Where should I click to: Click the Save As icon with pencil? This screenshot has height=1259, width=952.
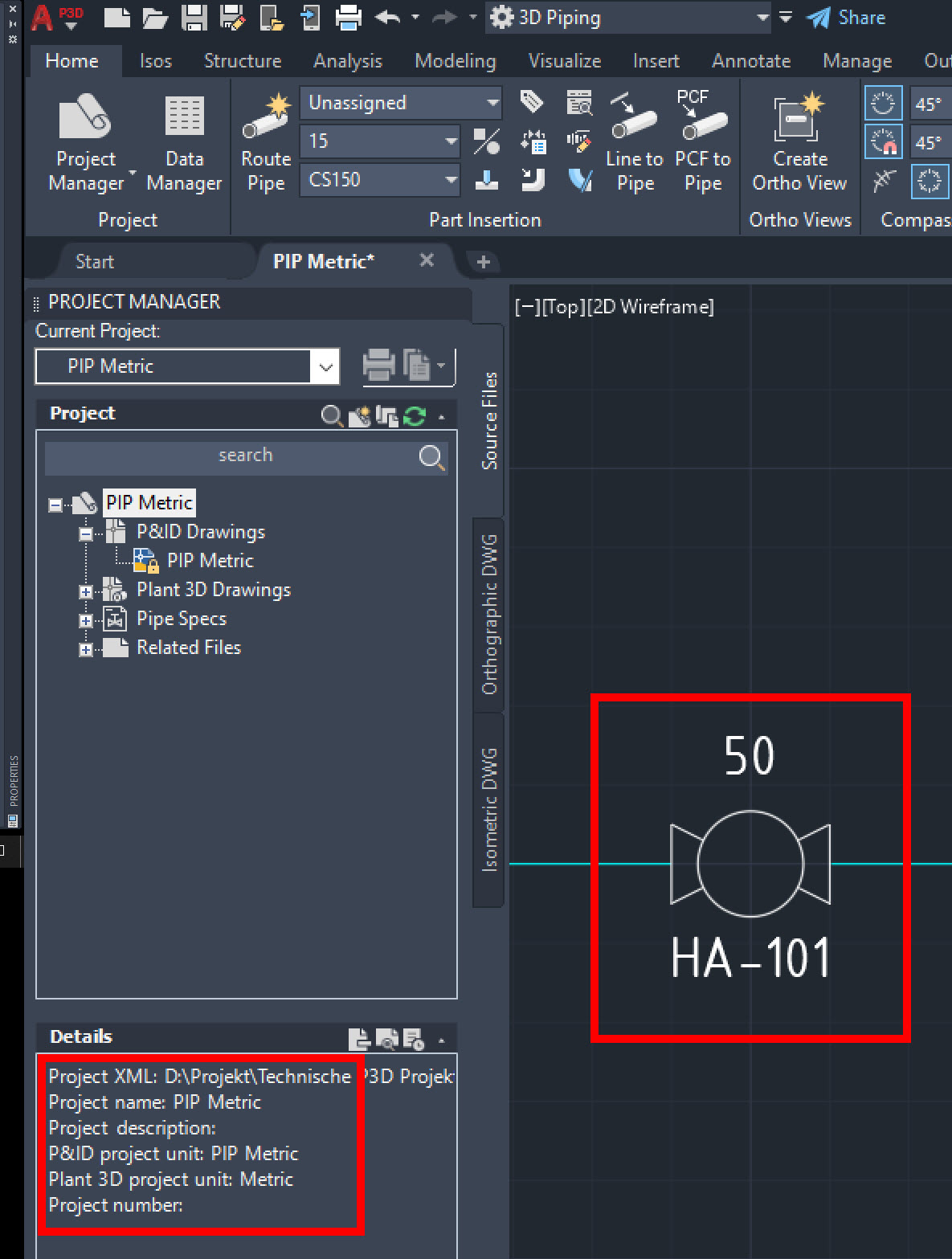232,17
